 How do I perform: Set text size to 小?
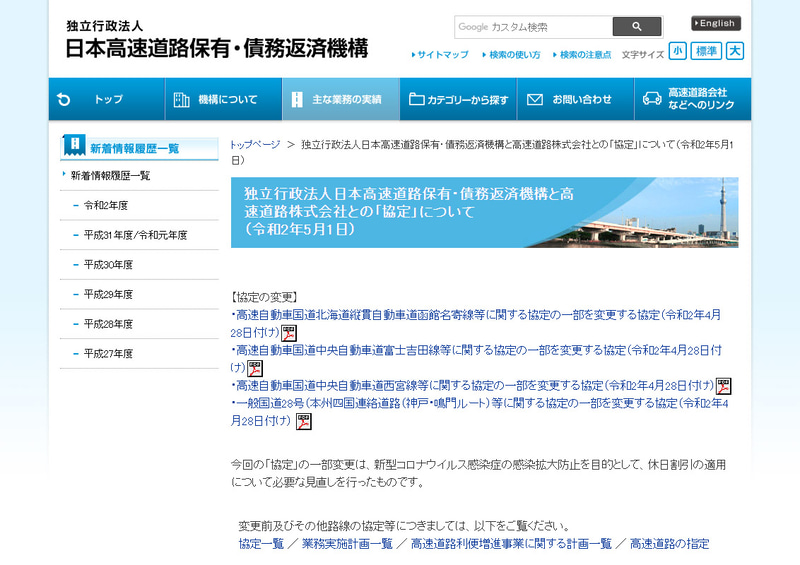tap(678, 51)
